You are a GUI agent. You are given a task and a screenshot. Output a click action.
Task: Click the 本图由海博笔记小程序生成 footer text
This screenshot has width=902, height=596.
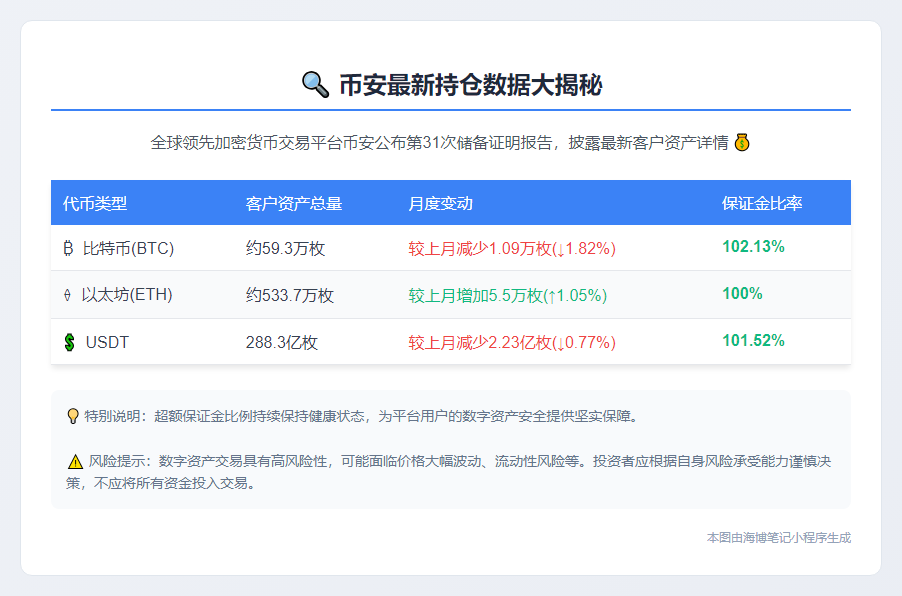click(x=778, y=537)
